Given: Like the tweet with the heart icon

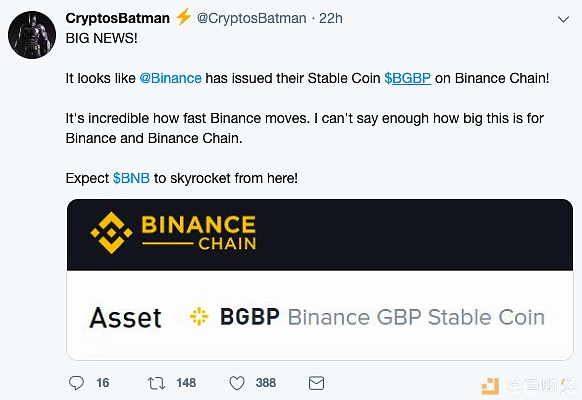Looking at the screenshot, I should (x=237, y=383).
